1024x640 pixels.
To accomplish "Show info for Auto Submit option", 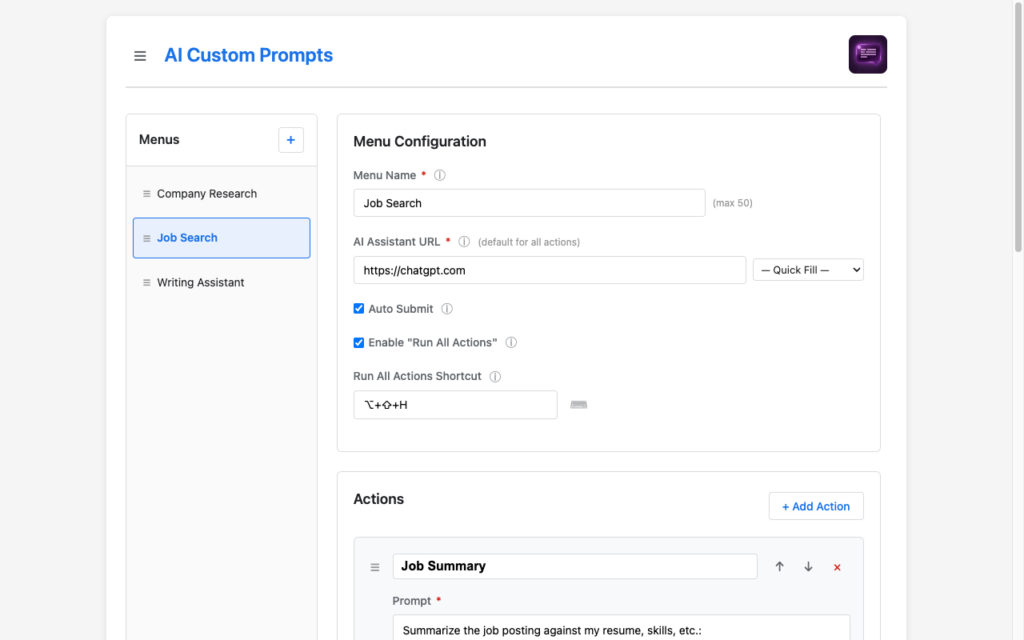I will pos(447,309).
